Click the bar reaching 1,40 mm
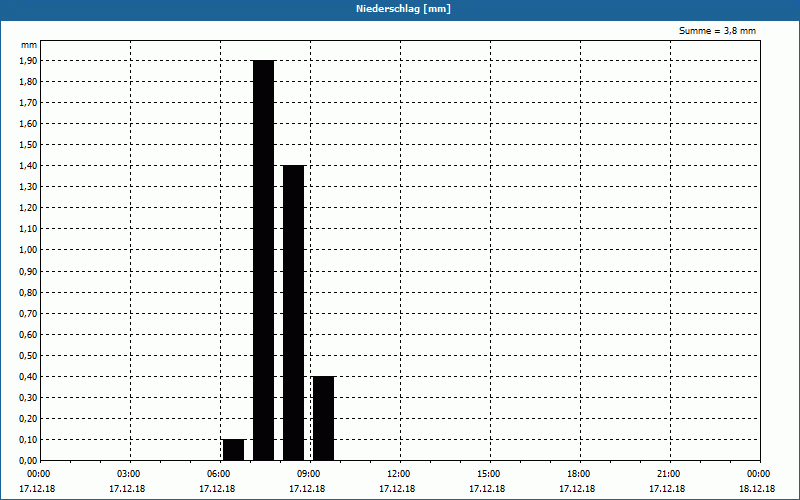This screenshot has height=500, width=800. pyautogui.click(x=294, y=313)
